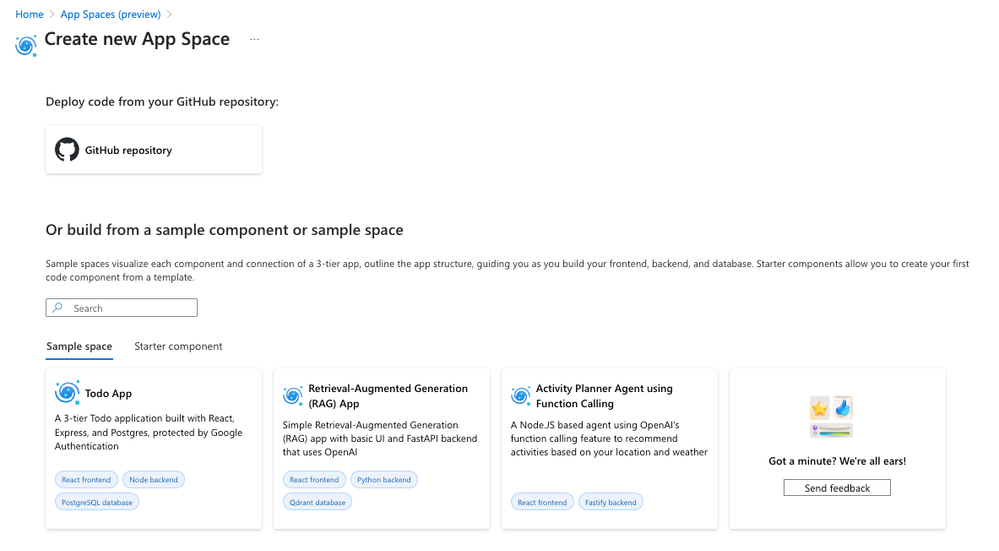Open App Spaces (preview) breadcrumb link
The image size is (999, 551).
[x=110, y=14]
